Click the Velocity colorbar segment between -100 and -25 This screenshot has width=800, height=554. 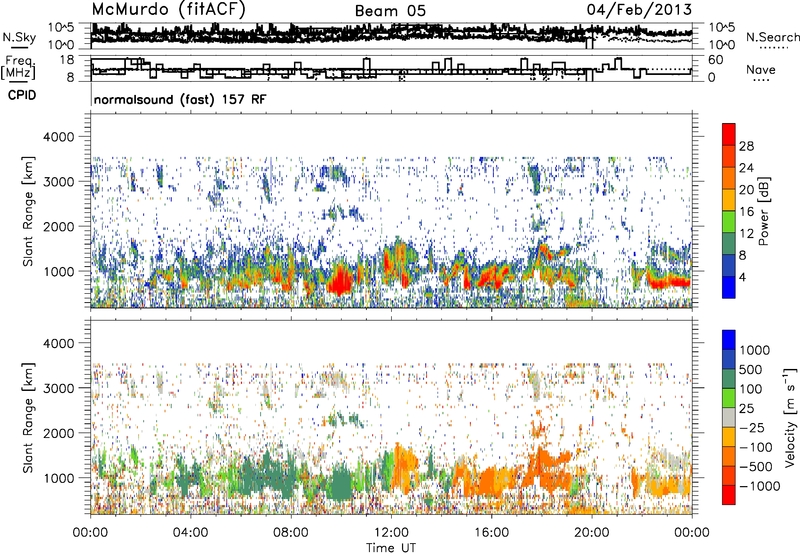coord(729,437)
